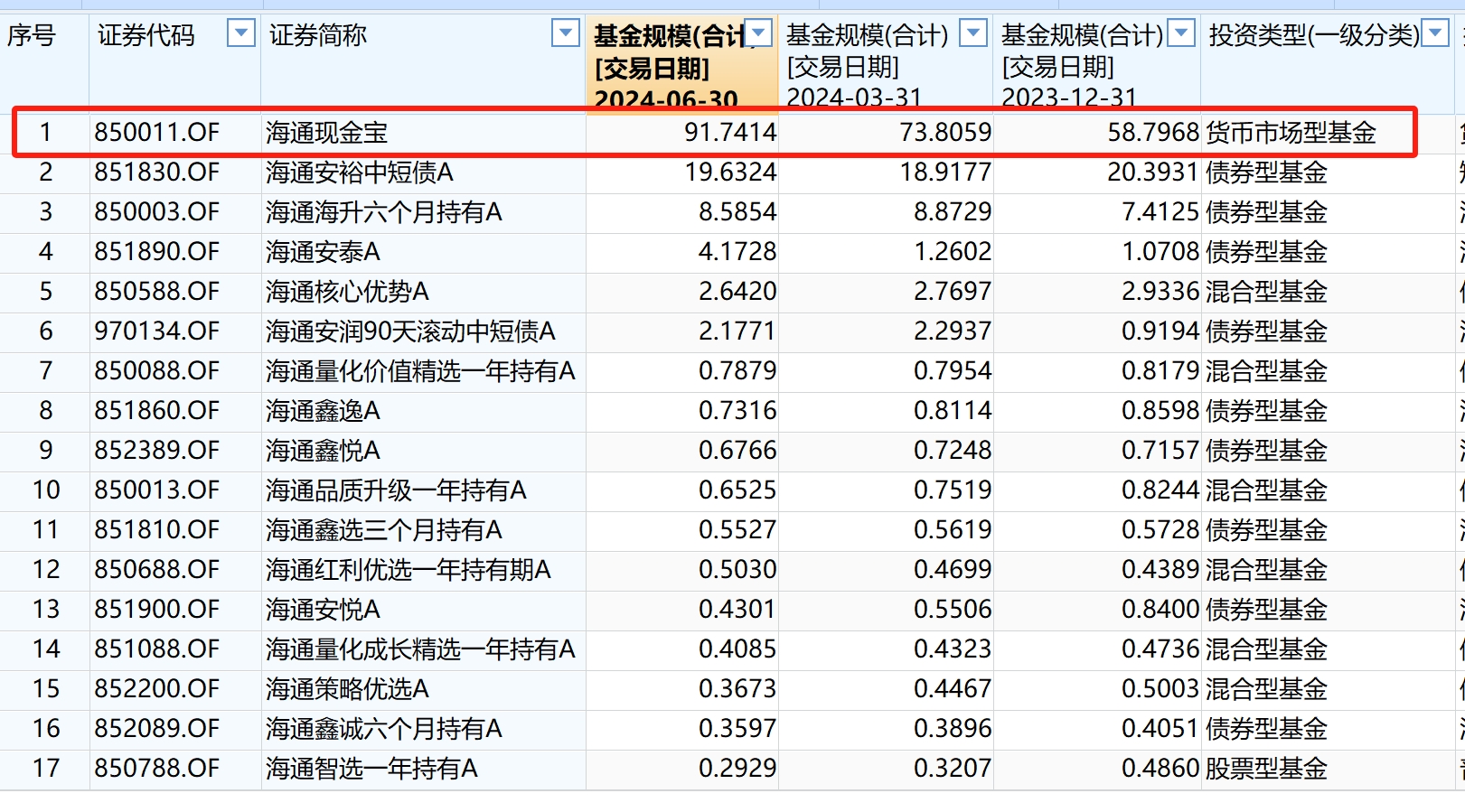Click the value 58.7968
This screenshot has height=812, width=1465.
pyautogui.click(x=1153, y=133)
